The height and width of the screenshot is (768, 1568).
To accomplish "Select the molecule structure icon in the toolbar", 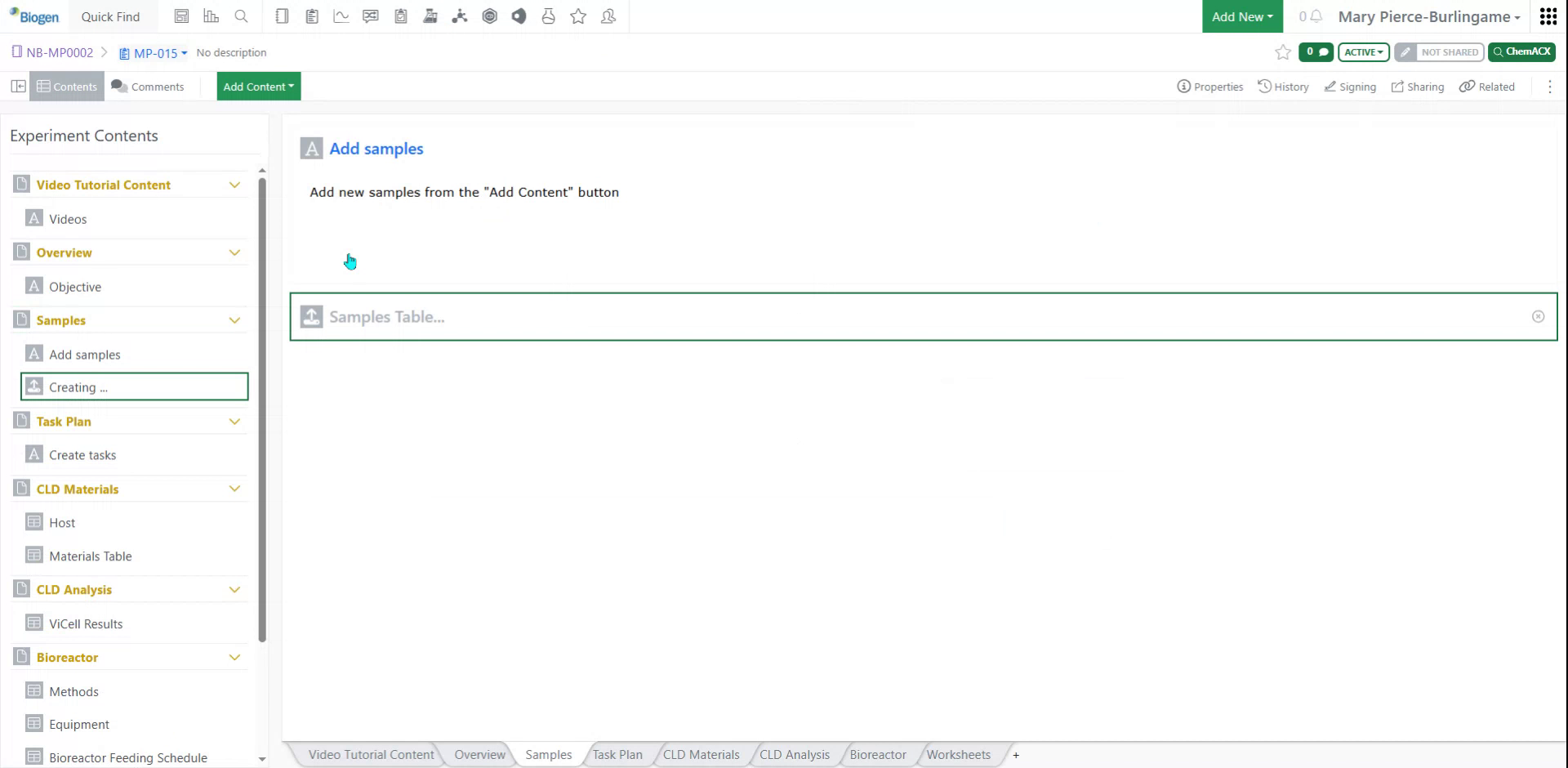I will click(x=460, y=16).
